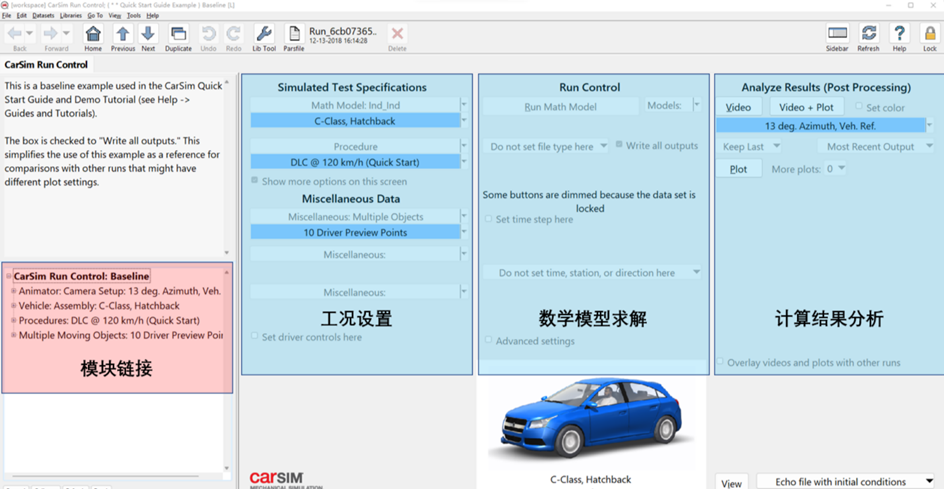Click the Run_6cb07365 dataset title field
Viewport: 944px width, 489px height.
coord(343,31)
